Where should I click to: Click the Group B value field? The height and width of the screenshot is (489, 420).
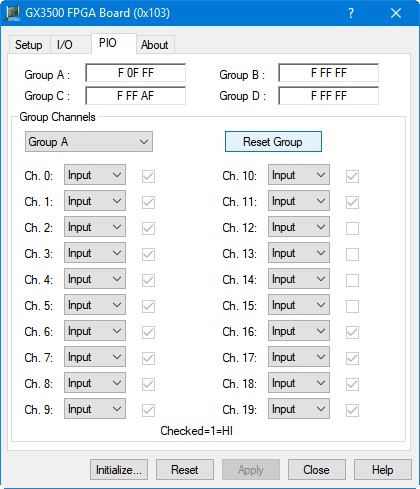[328, 73]
